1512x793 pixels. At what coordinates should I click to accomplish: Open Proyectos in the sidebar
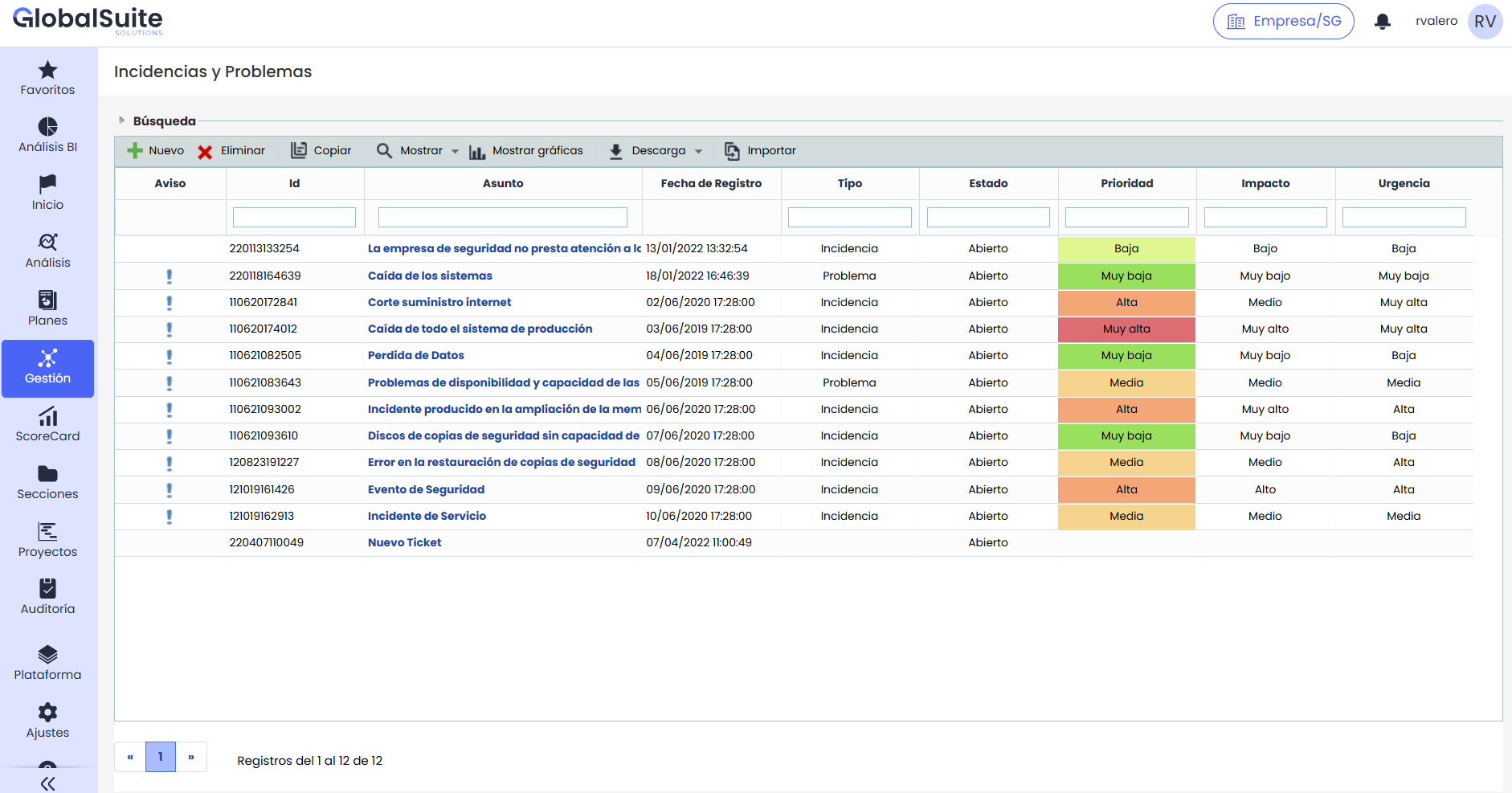pos(47,541)
